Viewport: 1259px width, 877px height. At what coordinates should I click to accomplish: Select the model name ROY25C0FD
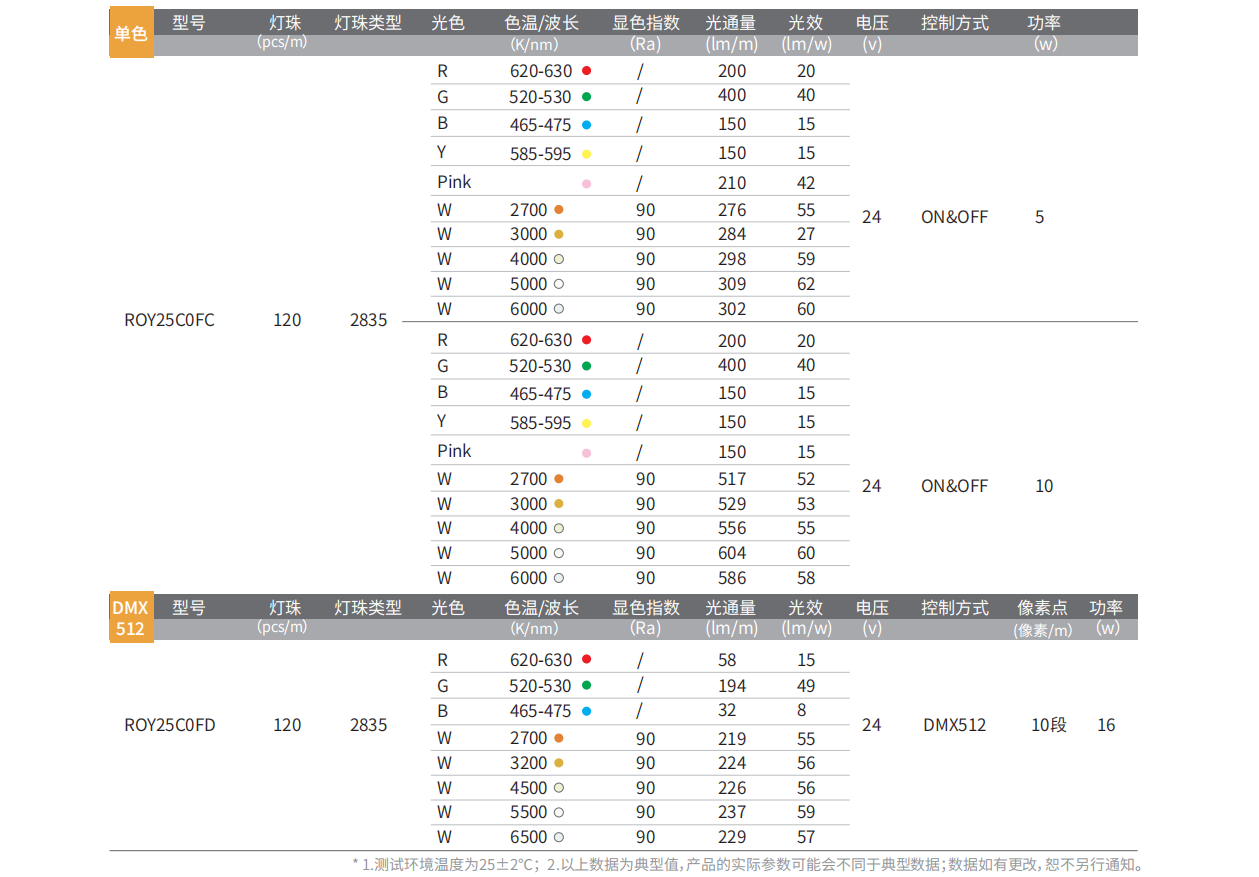click(169, 725)
